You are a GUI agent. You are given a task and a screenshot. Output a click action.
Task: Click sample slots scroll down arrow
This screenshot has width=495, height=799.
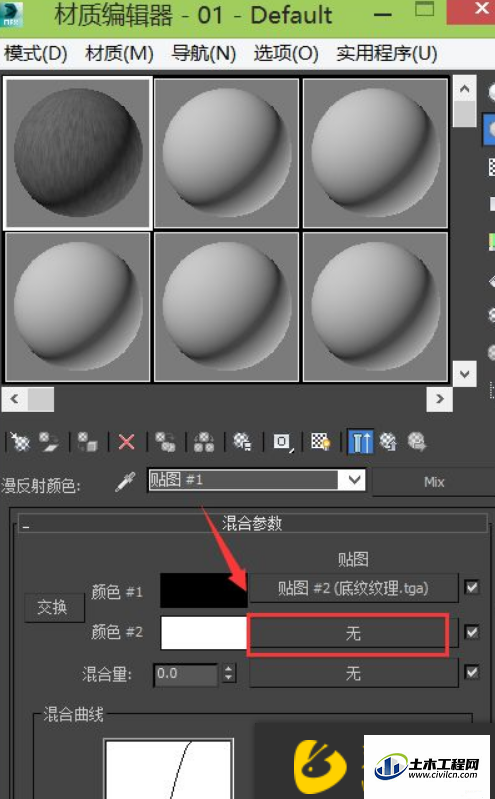click(464, 374)
